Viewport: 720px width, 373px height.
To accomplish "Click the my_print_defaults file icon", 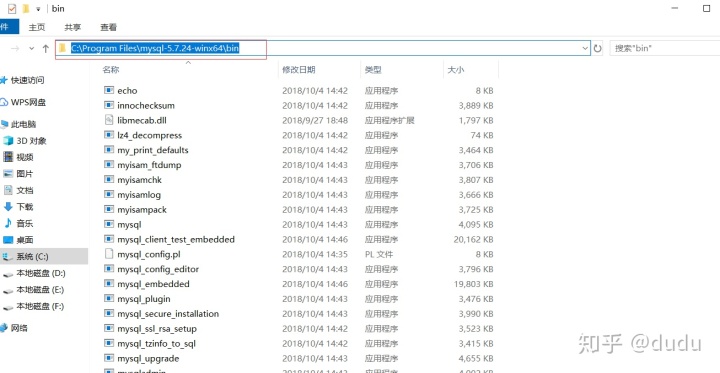I will click(x=109, y=150).
